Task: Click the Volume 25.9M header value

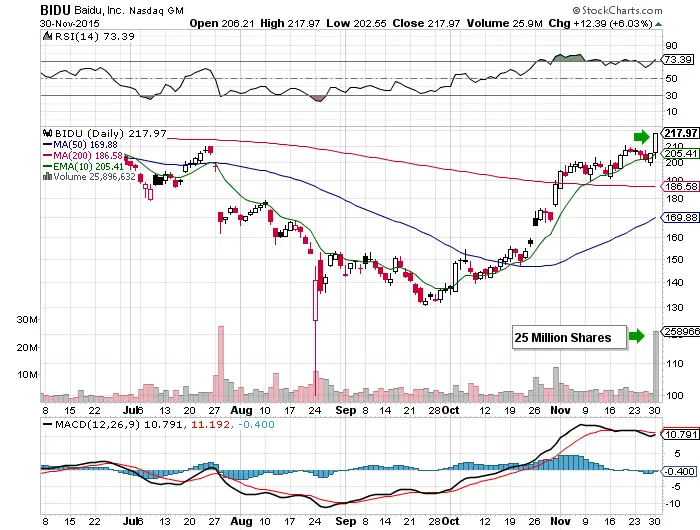Action: pos(504,24)
